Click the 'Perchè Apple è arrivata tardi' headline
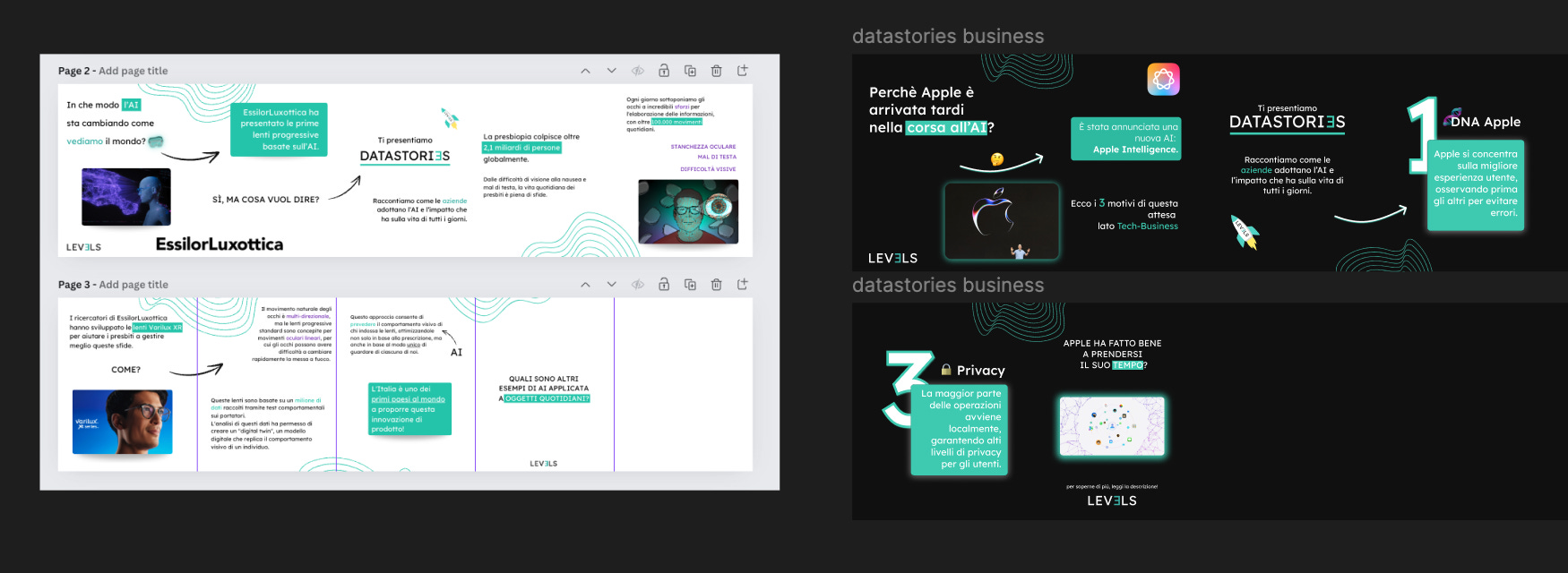 (x=932, y=109)
